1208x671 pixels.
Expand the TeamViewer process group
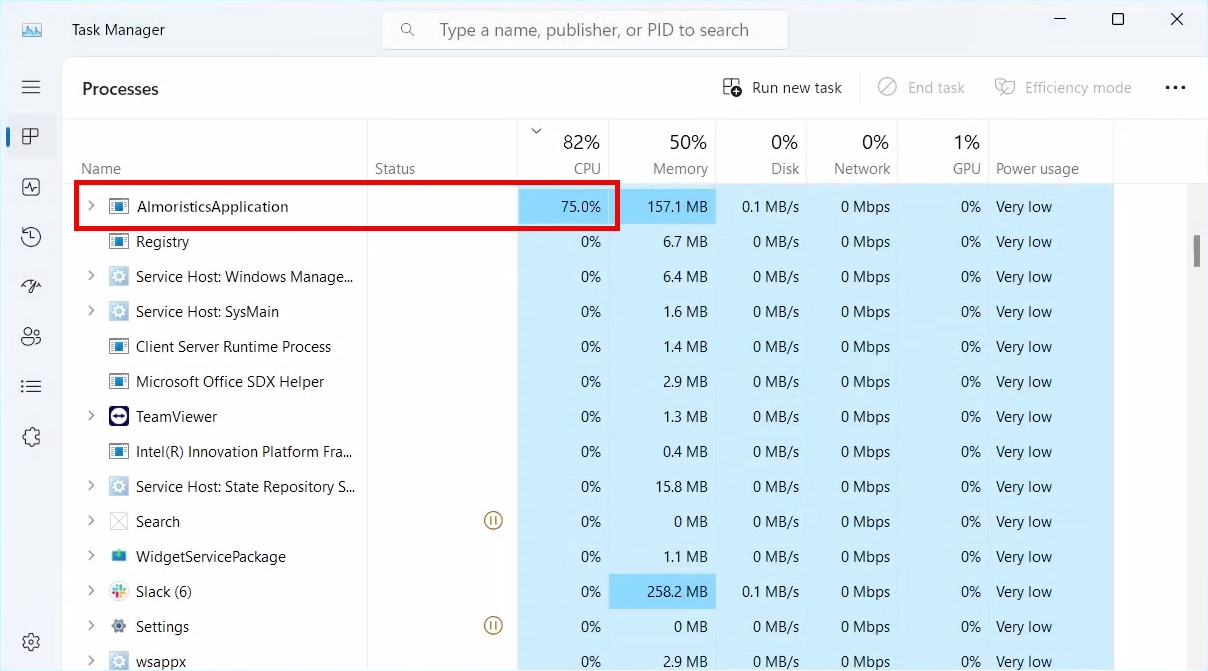(89, 416)
